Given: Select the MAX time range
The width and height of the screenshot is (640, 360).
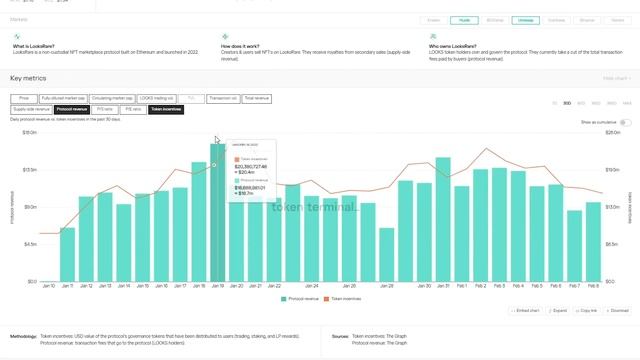Looking at the screenshot, I should coord(627,103).
